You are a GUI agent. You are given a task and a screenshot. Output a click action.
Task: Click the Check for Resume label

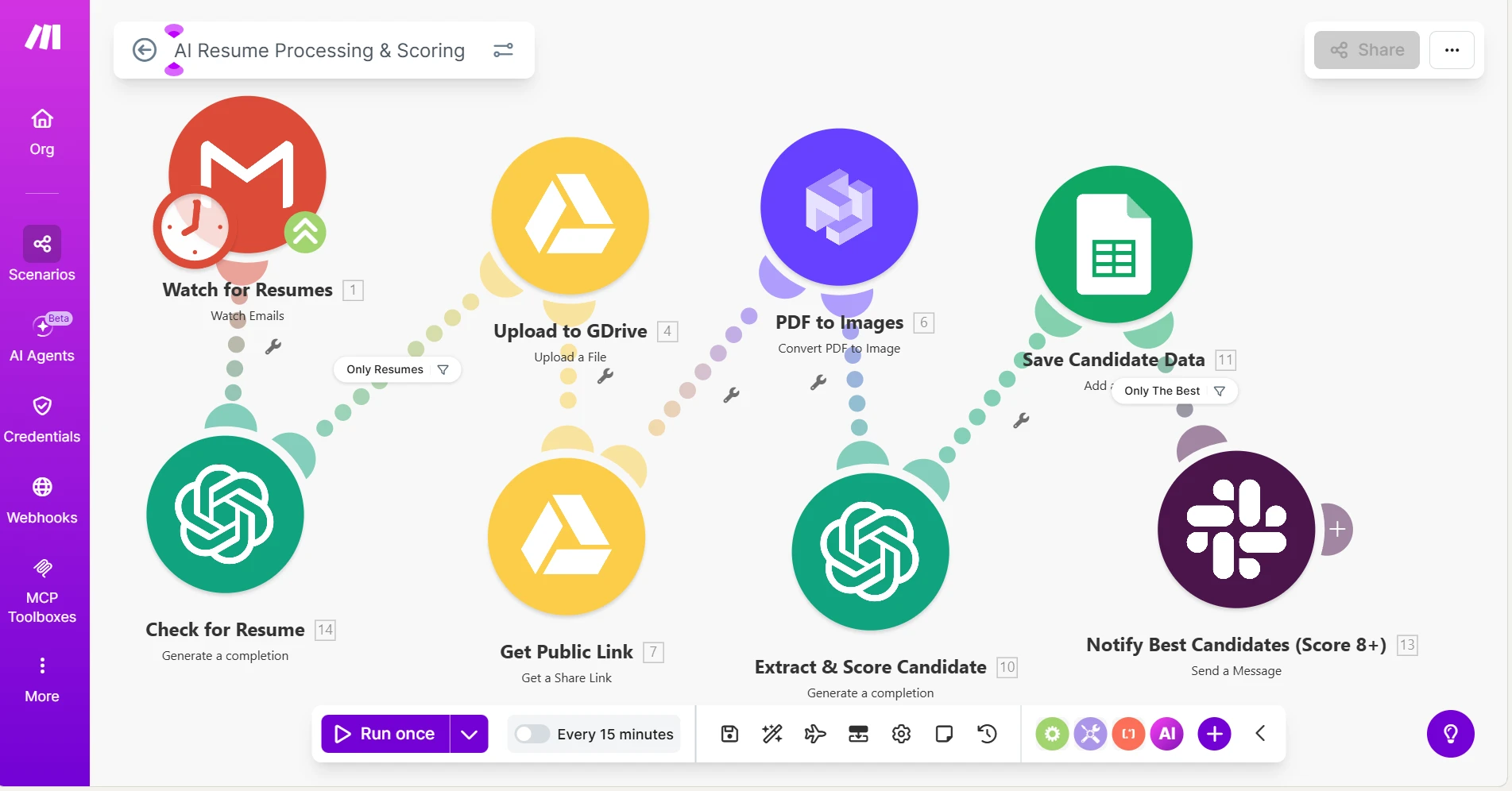[x=225, y=630]
